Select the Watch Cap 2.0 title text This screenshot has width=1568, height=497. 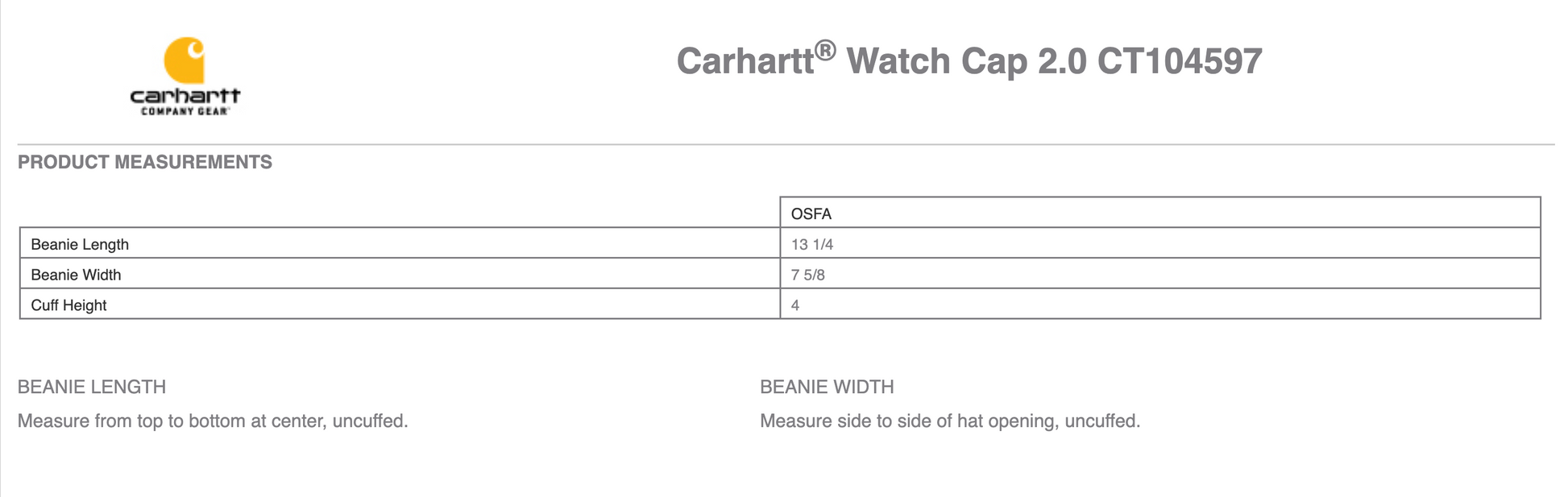(966, 62)
